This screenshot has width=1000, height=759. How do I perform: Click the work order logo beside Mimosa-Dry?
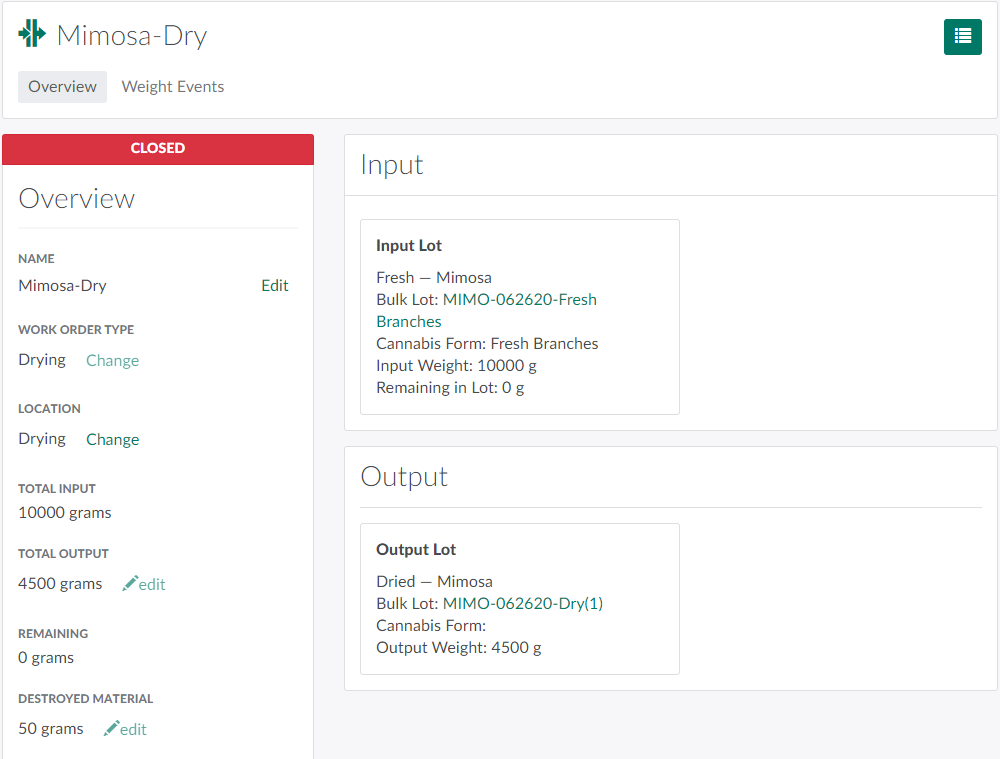point(32,34)
